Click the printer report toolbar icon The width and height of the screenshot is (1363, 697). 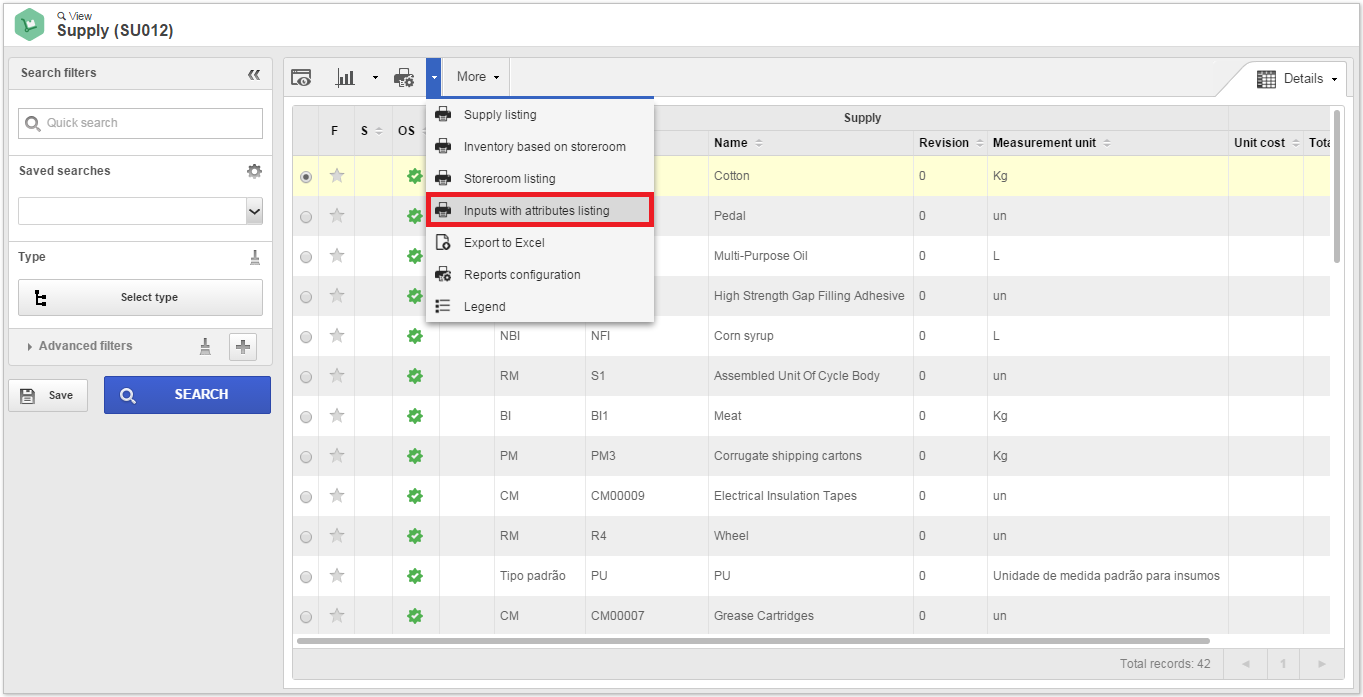[x=404, y=77]
